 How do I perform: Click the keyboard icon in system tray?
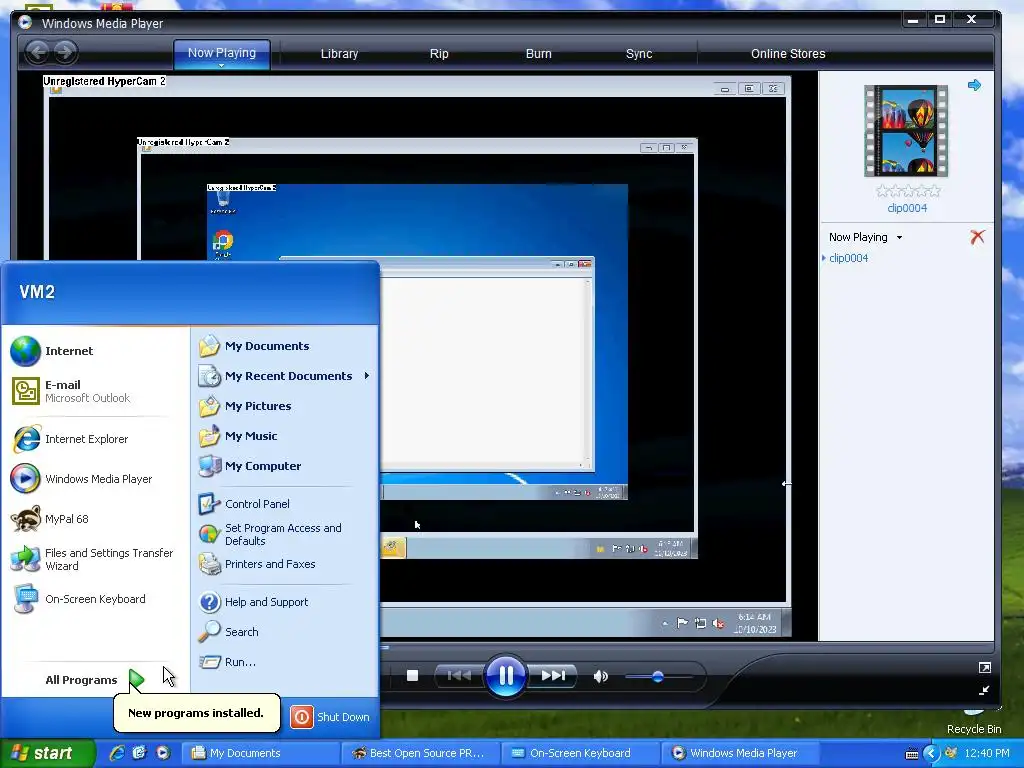coord(912,754)
